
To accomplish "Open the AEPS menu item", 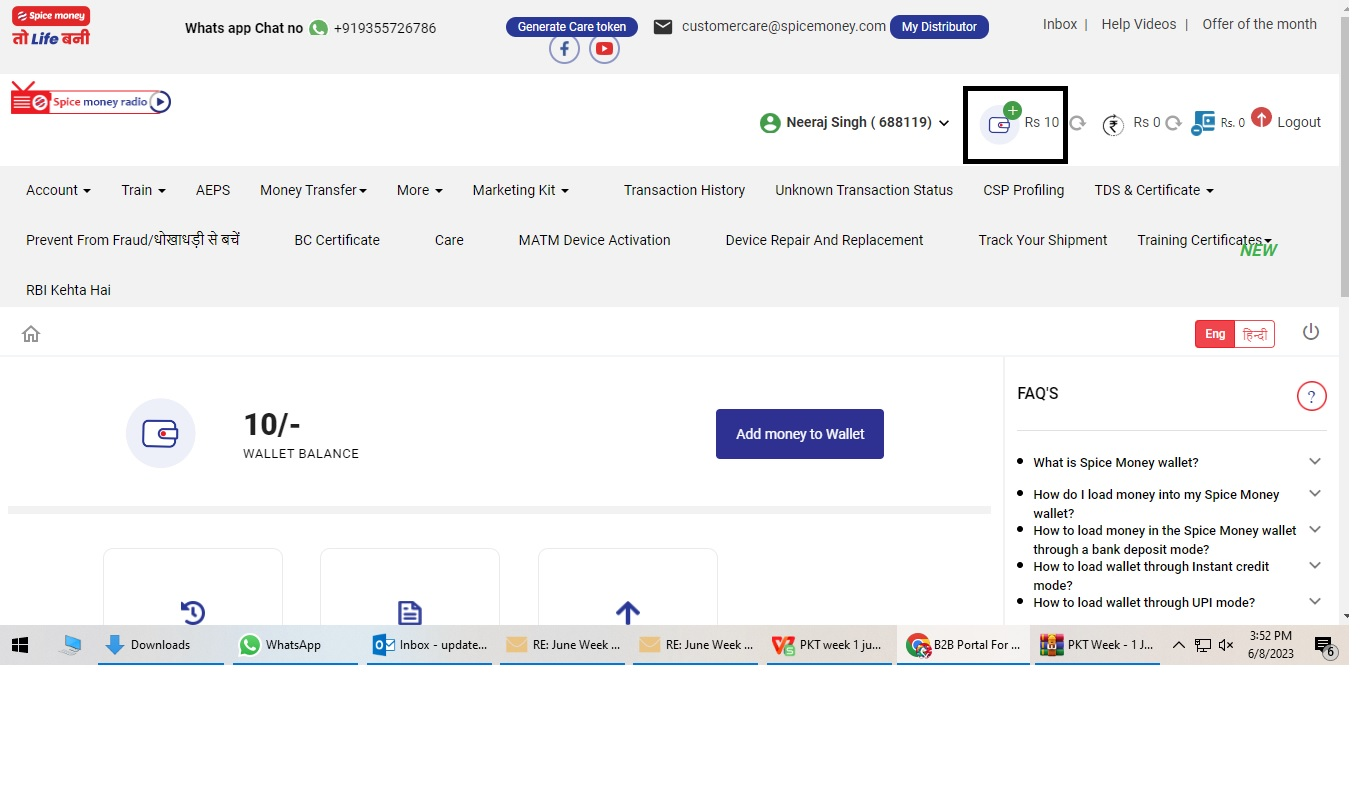I will 213,190.
